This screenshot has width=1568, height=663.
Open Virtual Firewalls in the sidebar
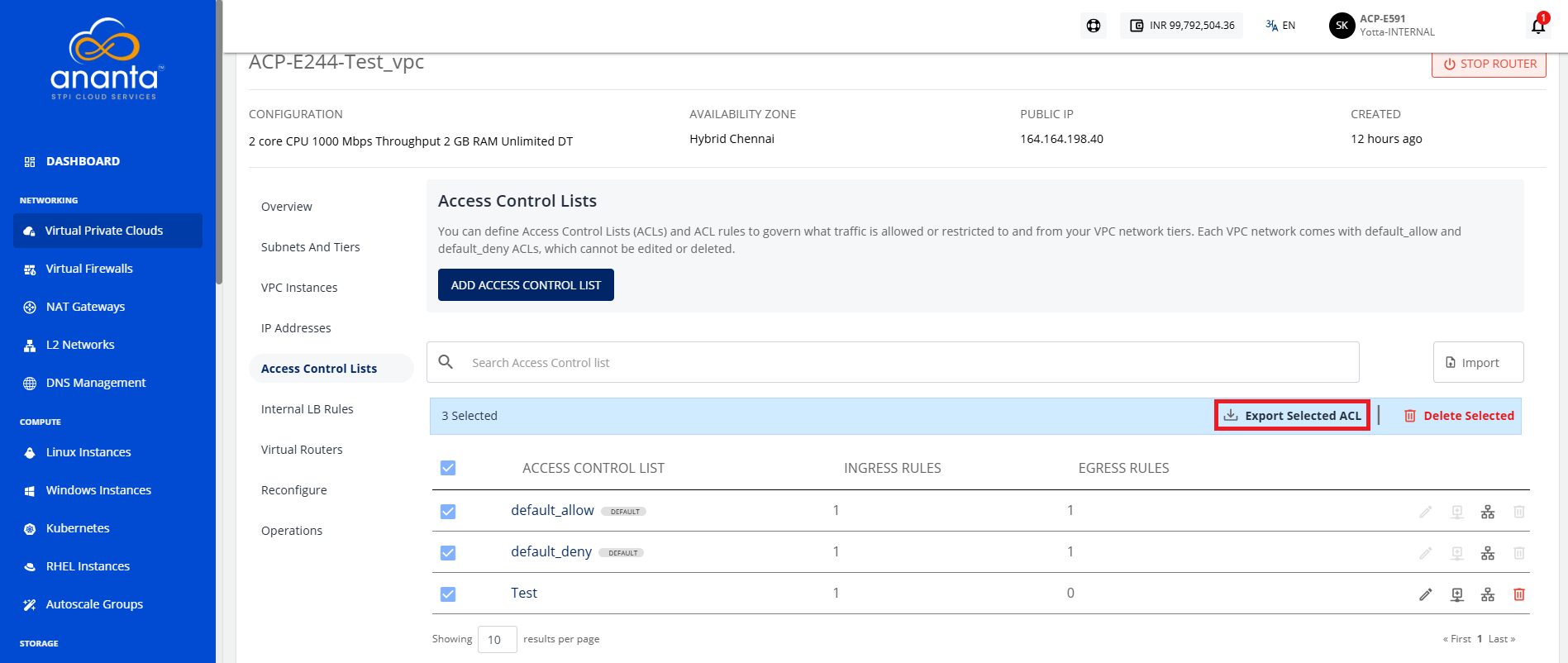(x=89, y=269)
